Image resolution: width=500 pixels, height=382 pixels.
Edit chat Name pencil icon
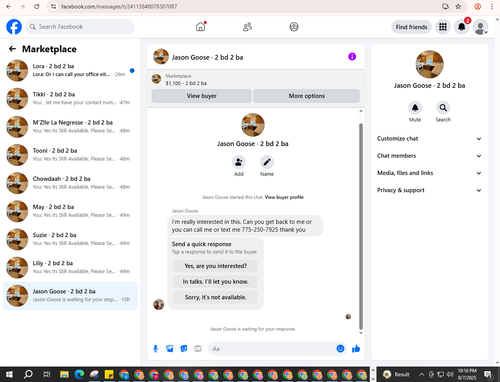[267, 162]
